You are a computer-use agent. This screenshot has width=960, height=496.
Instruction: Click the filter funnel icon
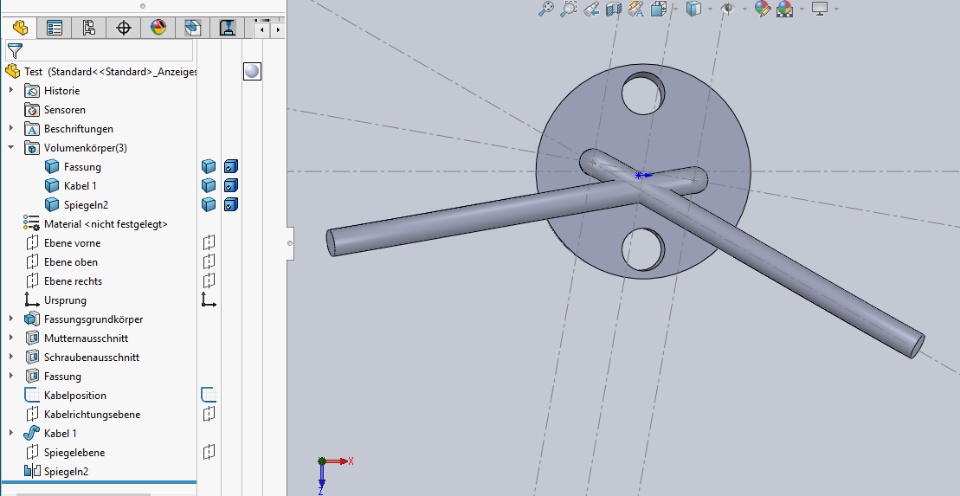(x=15, y=51)
